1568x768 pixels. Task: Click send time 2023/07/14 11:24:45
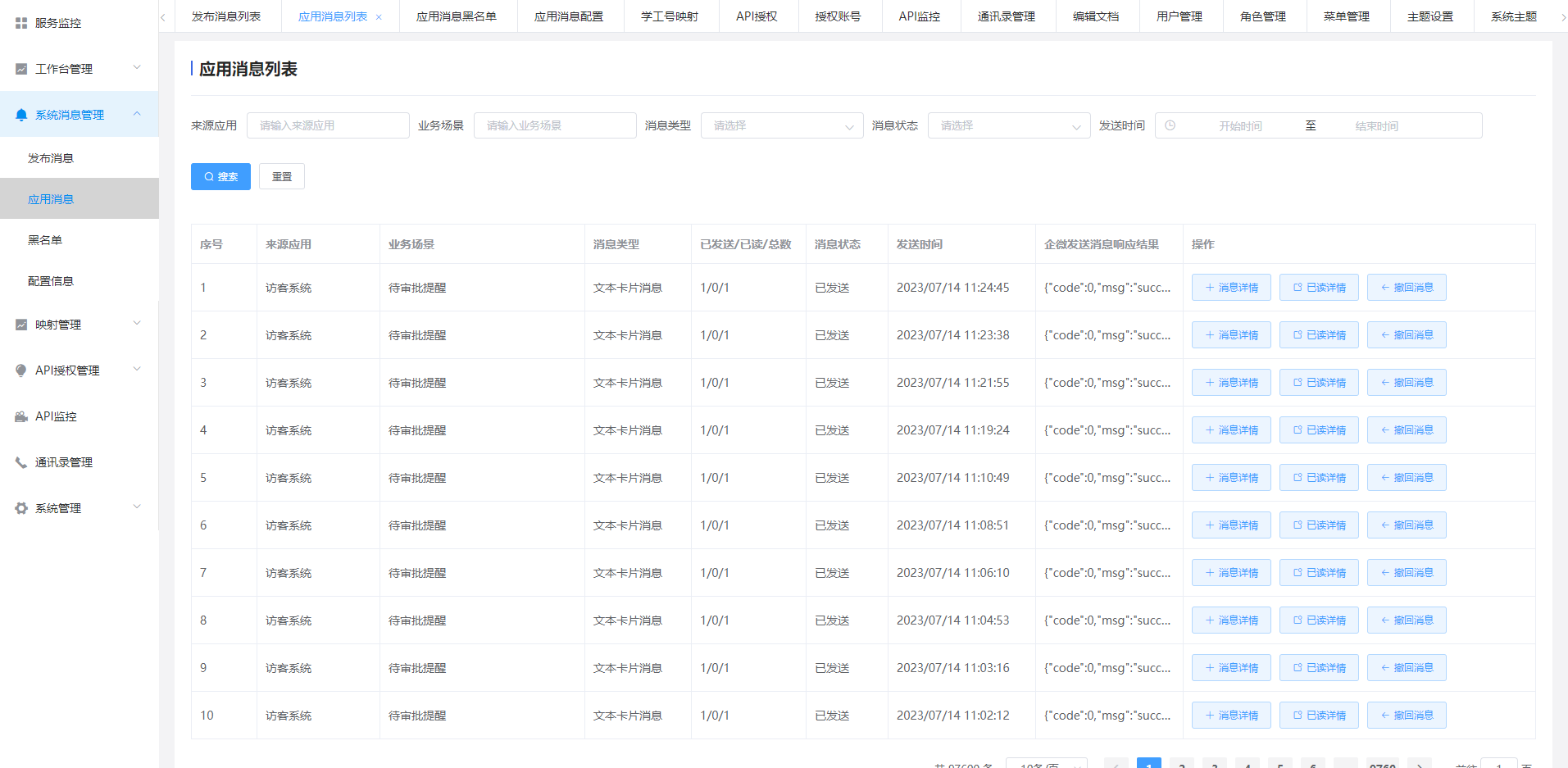click(x=953, y=288)
